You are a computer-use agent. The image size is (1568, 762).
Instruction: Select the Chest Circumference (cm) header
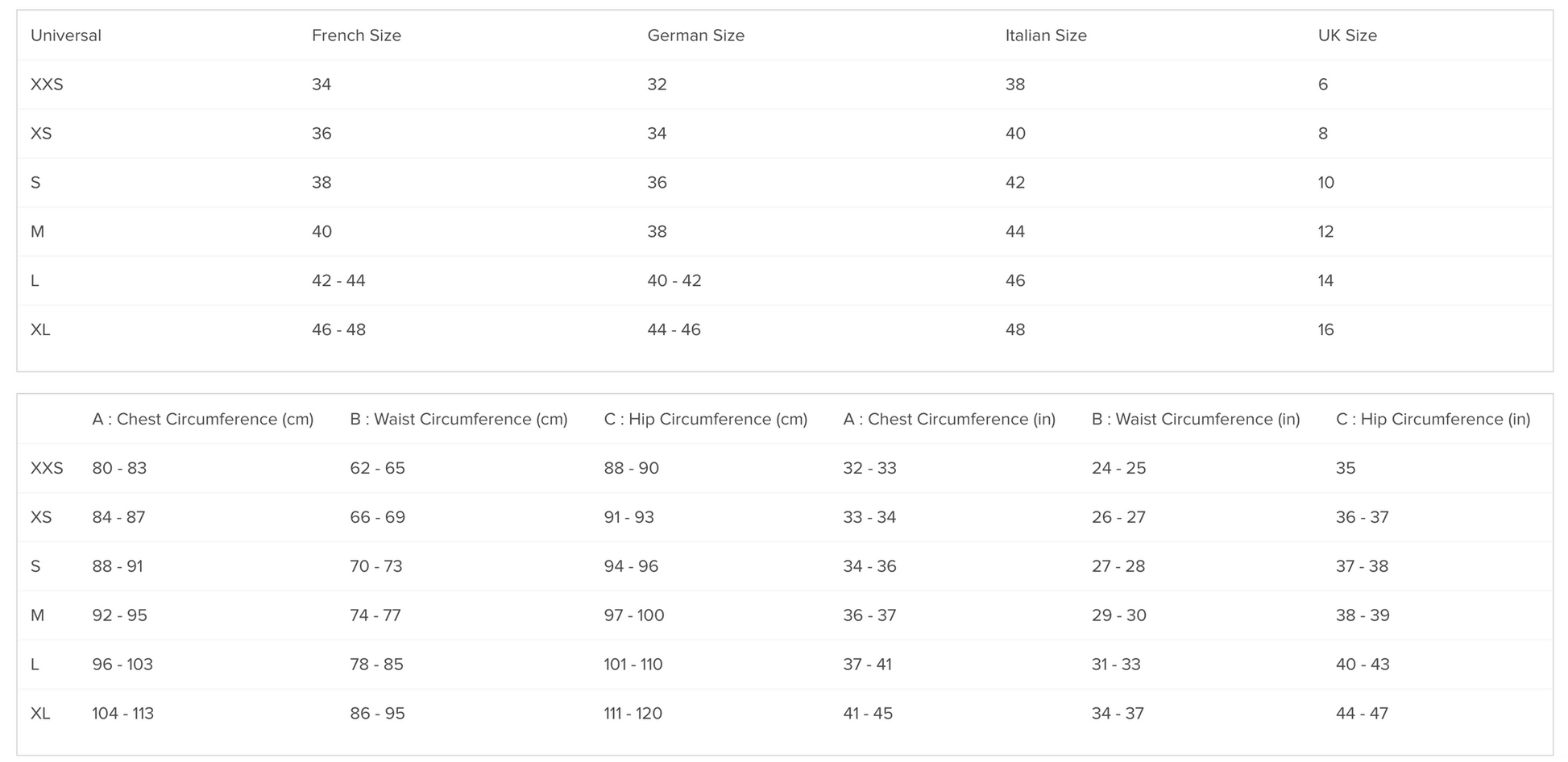[202, 419]
